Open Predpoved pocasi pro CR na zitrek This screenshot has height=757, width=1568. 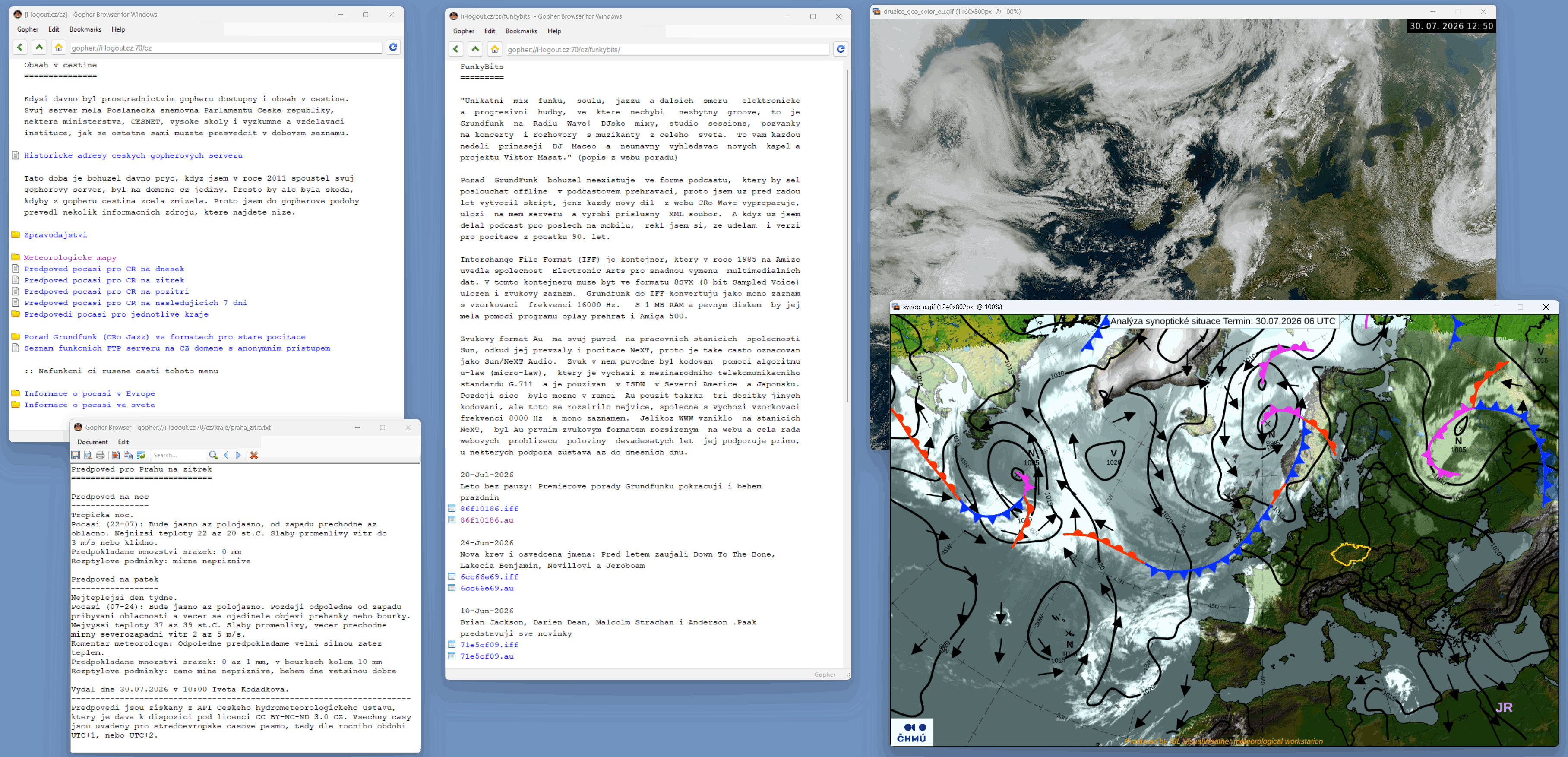pyautogui.click(x=104, y=281)
